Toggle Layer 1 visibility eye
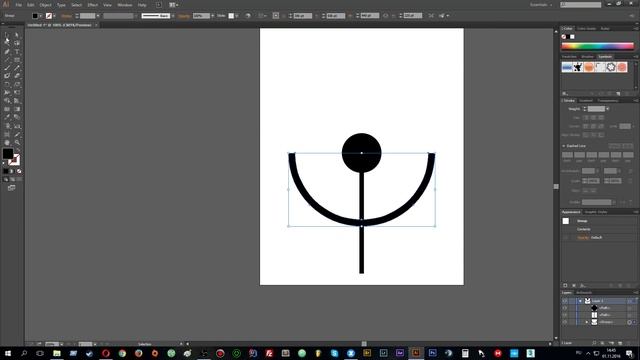The image size is (640, 360). (565, 301)
